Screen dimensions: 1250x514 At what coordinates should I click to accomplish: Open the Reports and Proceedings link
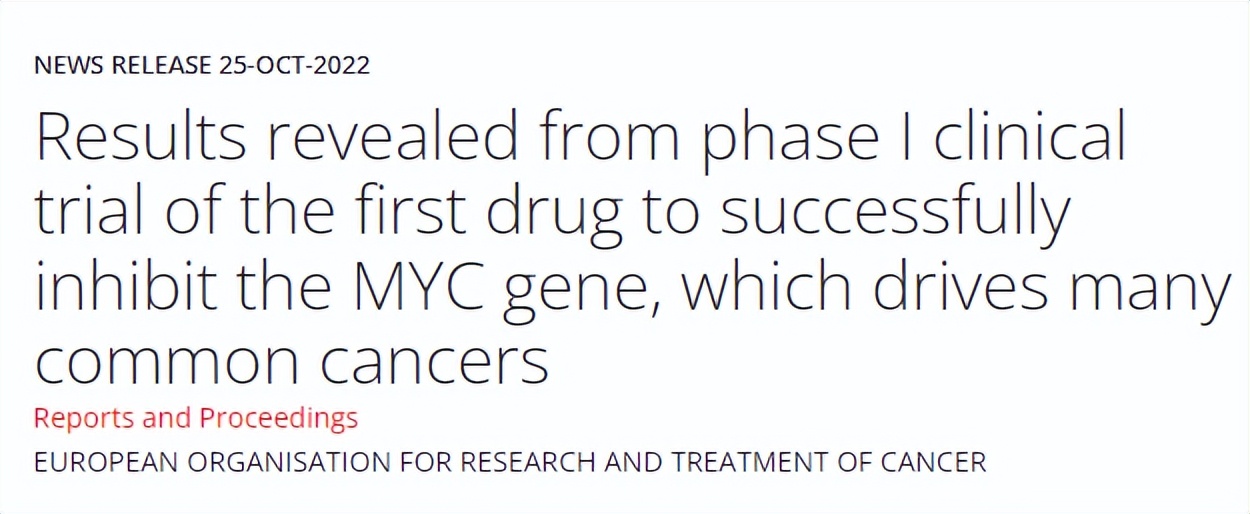(x=195, y=418)
